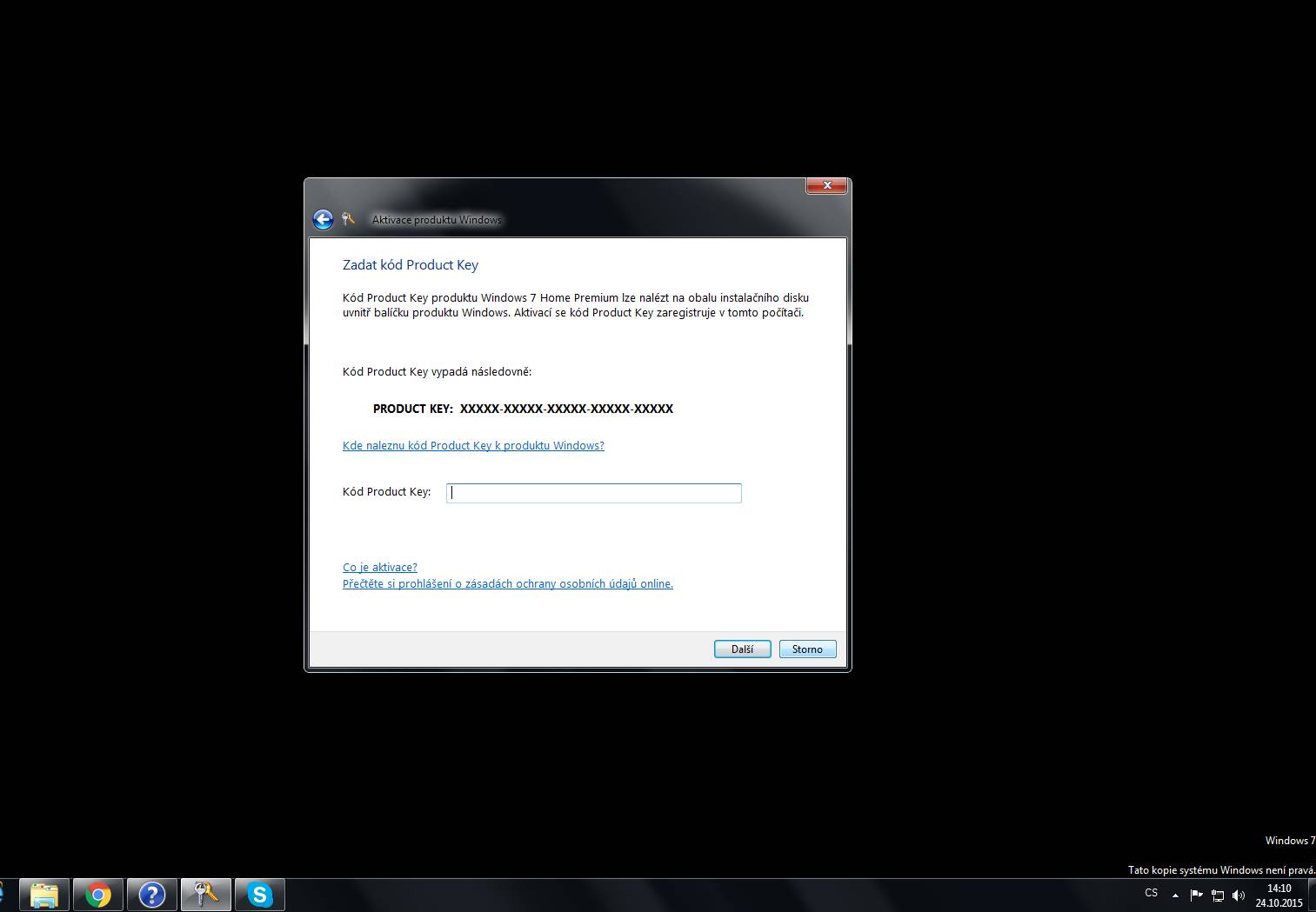Click the blue back arrow in dialog
The width and height of the screenshot is (1316, 912).
(323, 219)
